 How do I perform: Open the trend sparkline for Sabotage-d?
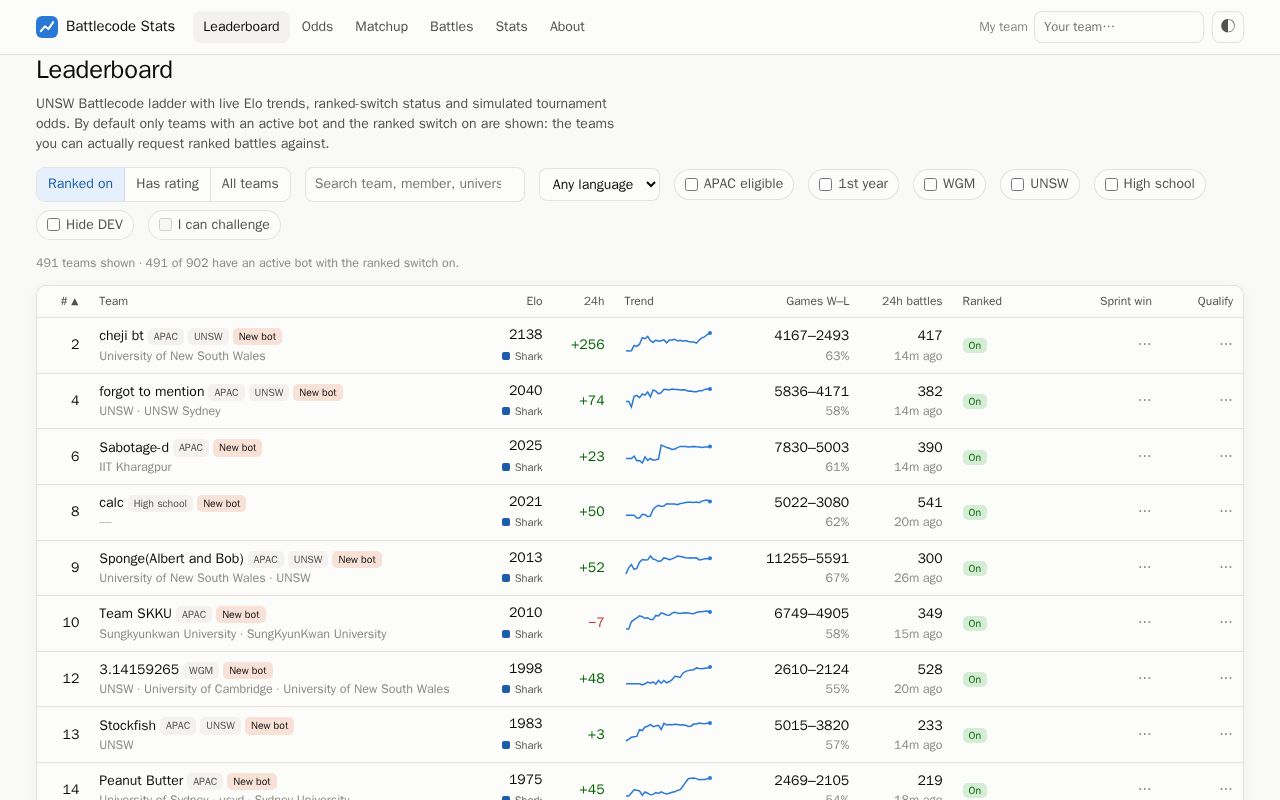coord(669,455)
